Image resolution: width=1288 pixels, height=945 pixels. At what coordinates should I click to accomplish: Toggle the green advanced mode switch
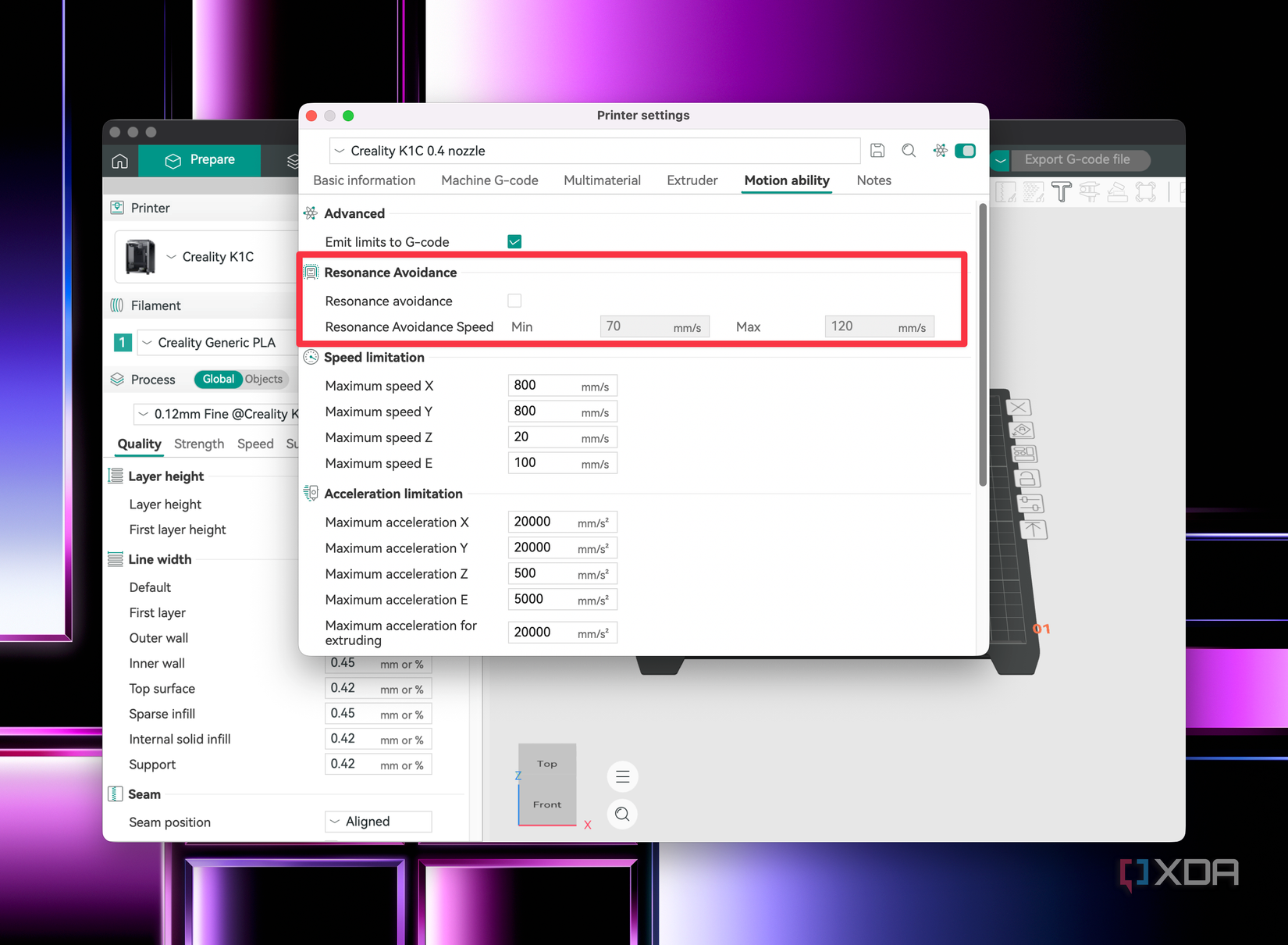click(x=966, y=151)
